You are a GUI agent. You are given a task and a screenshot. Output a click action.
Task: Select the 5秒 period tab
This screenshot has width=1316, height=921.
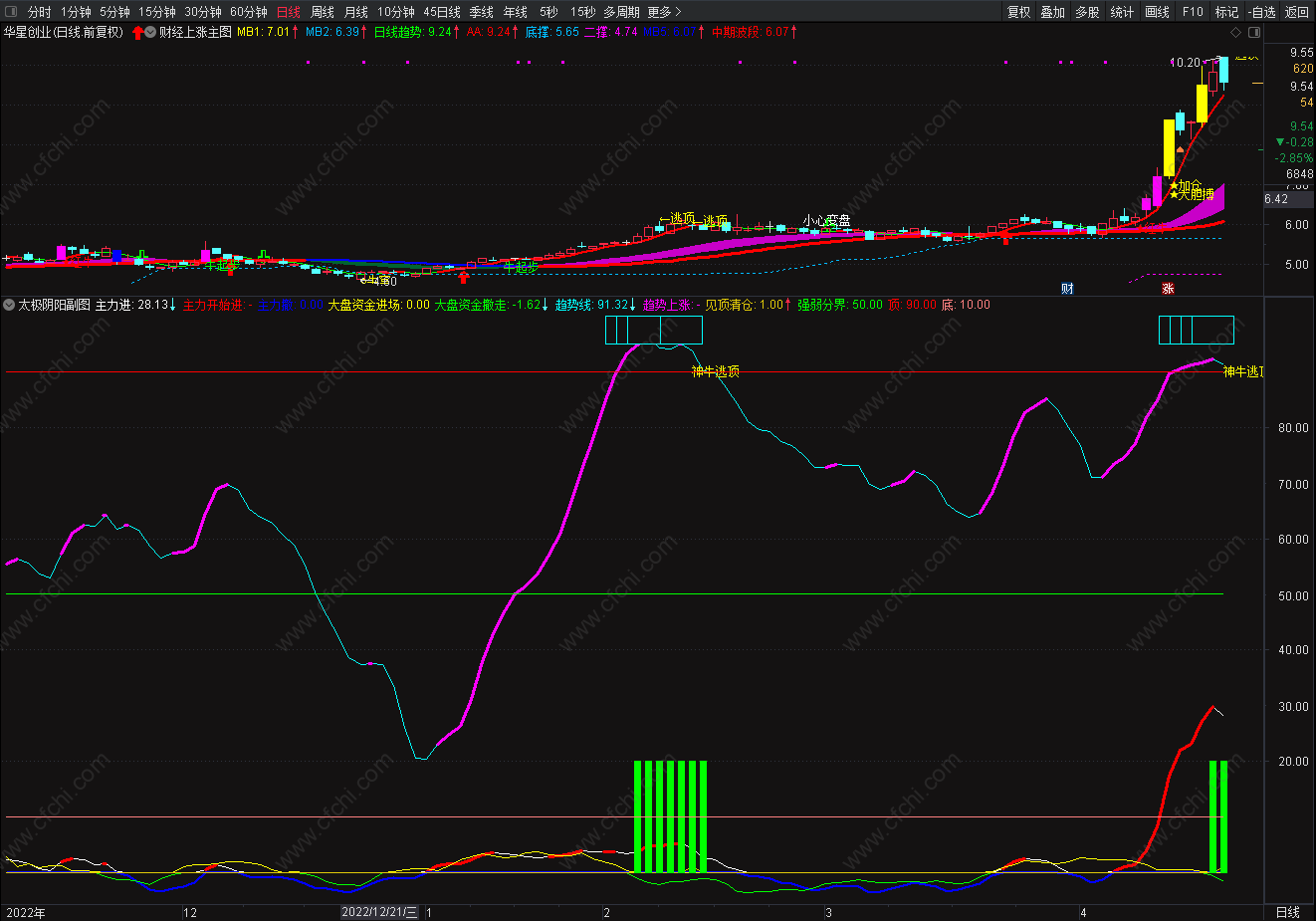click(x=548, y=12)
